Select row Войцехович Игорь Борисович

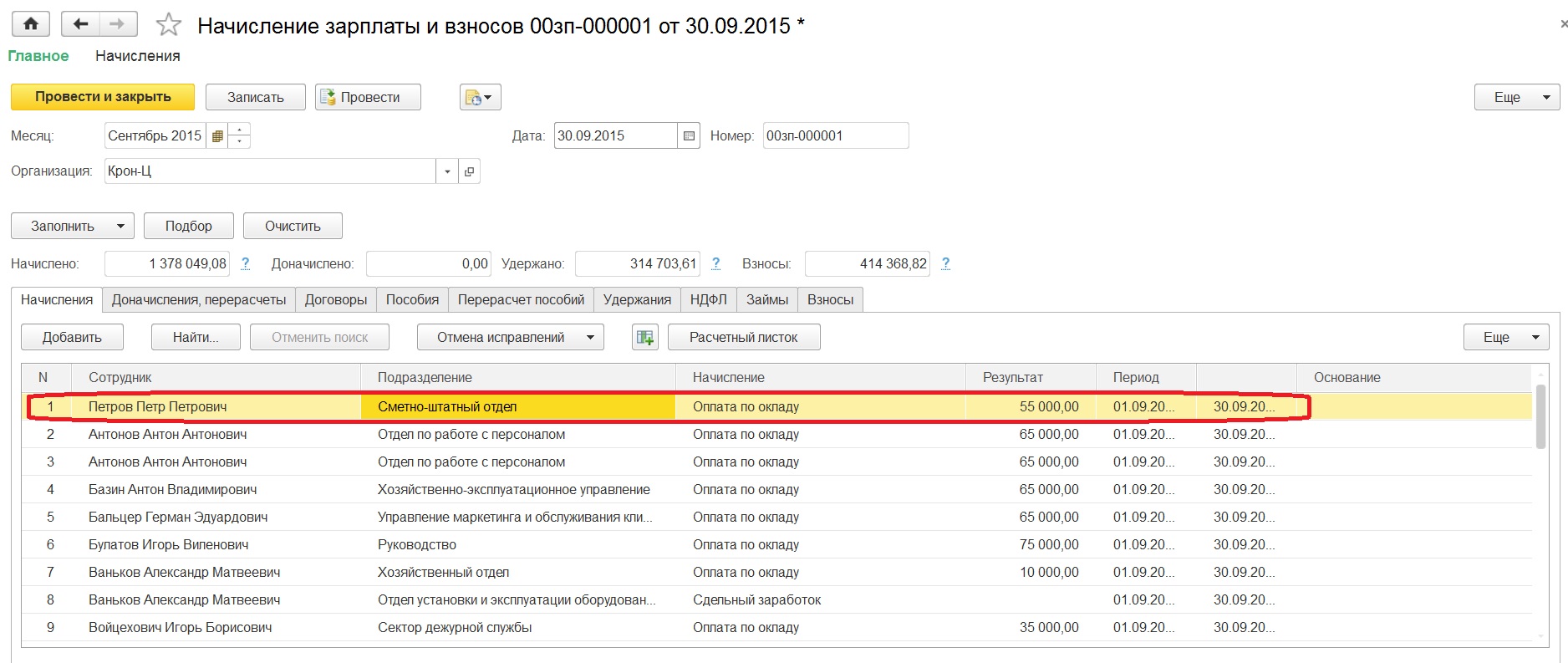coord(777,627)
